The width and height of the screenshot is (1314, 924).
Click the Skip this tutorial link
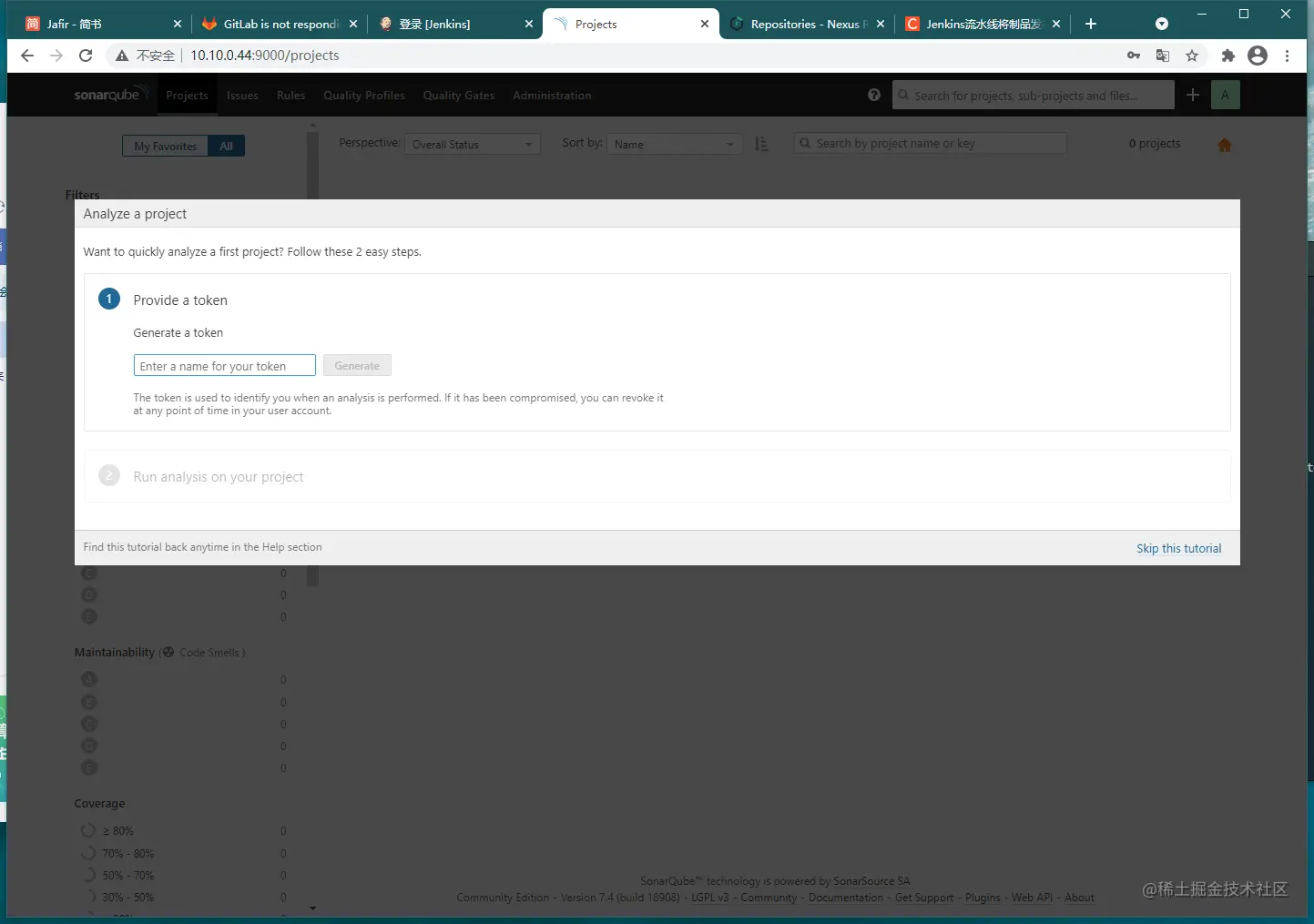click(1179, 548)
